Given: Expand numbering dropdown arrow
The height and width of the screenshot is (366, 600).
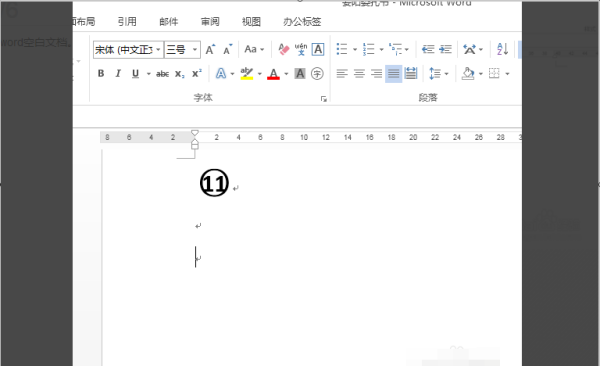Looking at the screenshot, I should pos(382,49).
